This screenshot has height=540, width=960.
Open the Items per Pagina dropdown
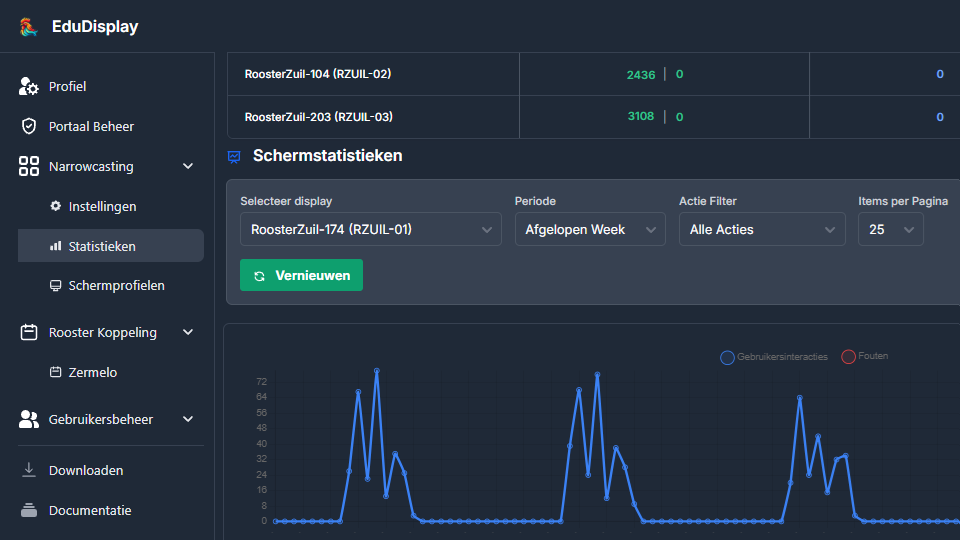[890, 230]
